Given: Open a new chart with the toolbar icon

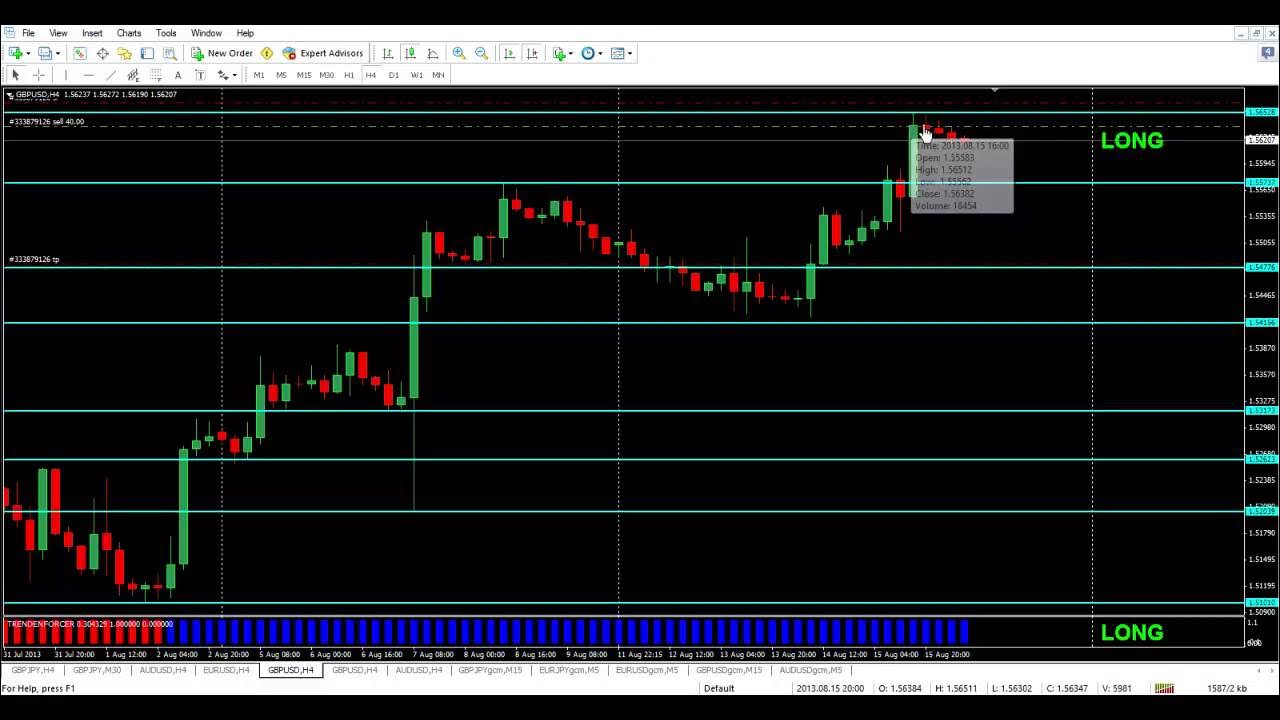Looking at the screenshot, I should 16,53.
